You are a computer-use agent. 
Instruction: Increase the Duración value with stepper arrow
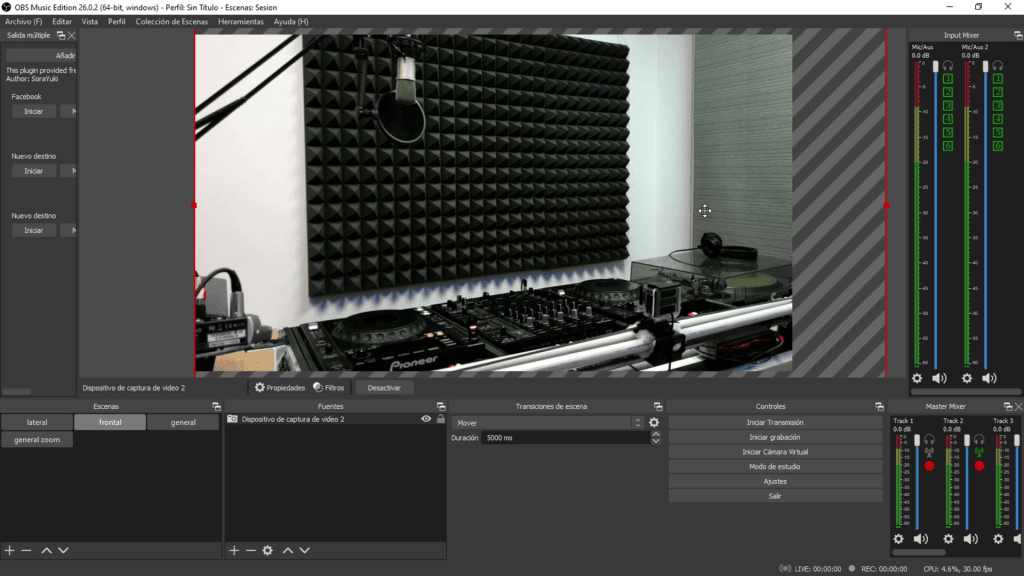tap(655, 434)
